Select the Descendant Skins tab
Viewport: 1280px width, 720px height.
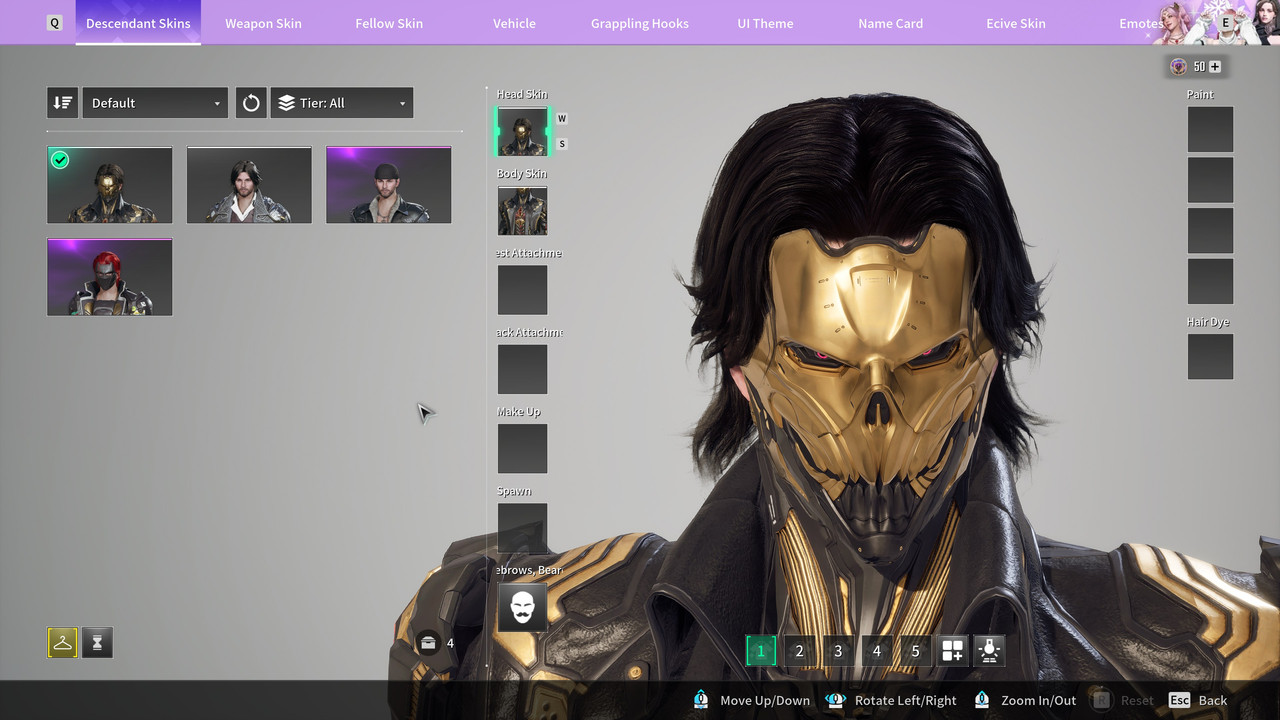(x=138, y=23)
